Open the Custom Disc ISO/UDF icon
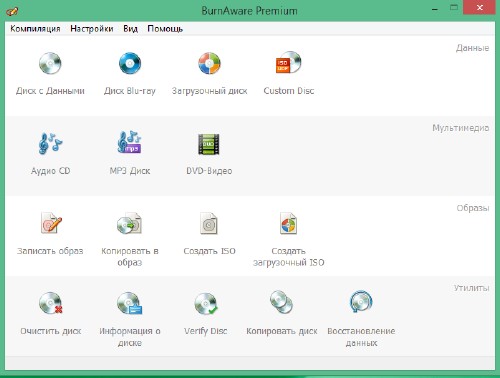 (289, 62)
